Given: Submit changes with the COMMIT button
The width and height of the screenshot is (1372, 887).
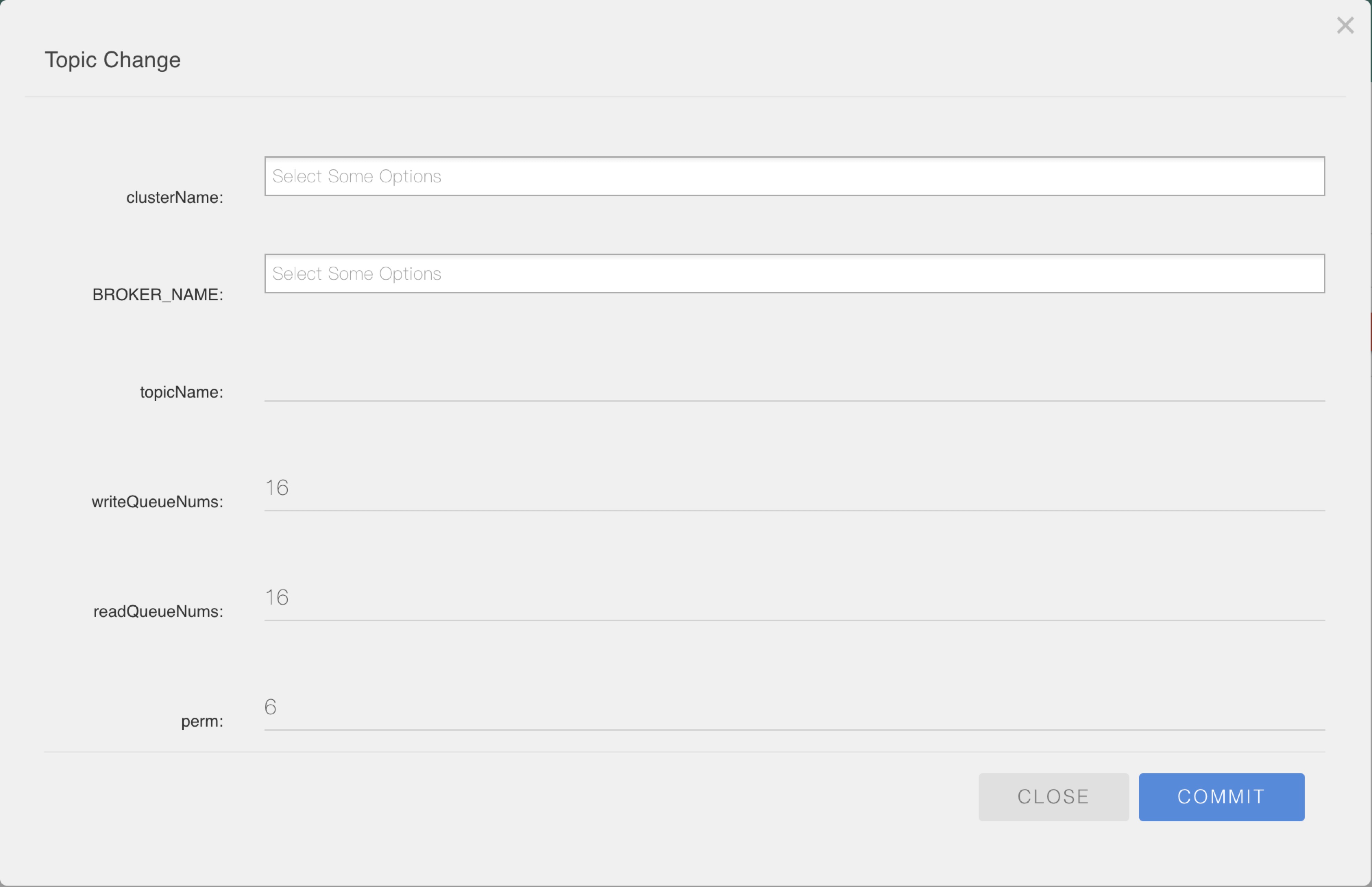Looking at the screenshot, I should pos(1221,797).
